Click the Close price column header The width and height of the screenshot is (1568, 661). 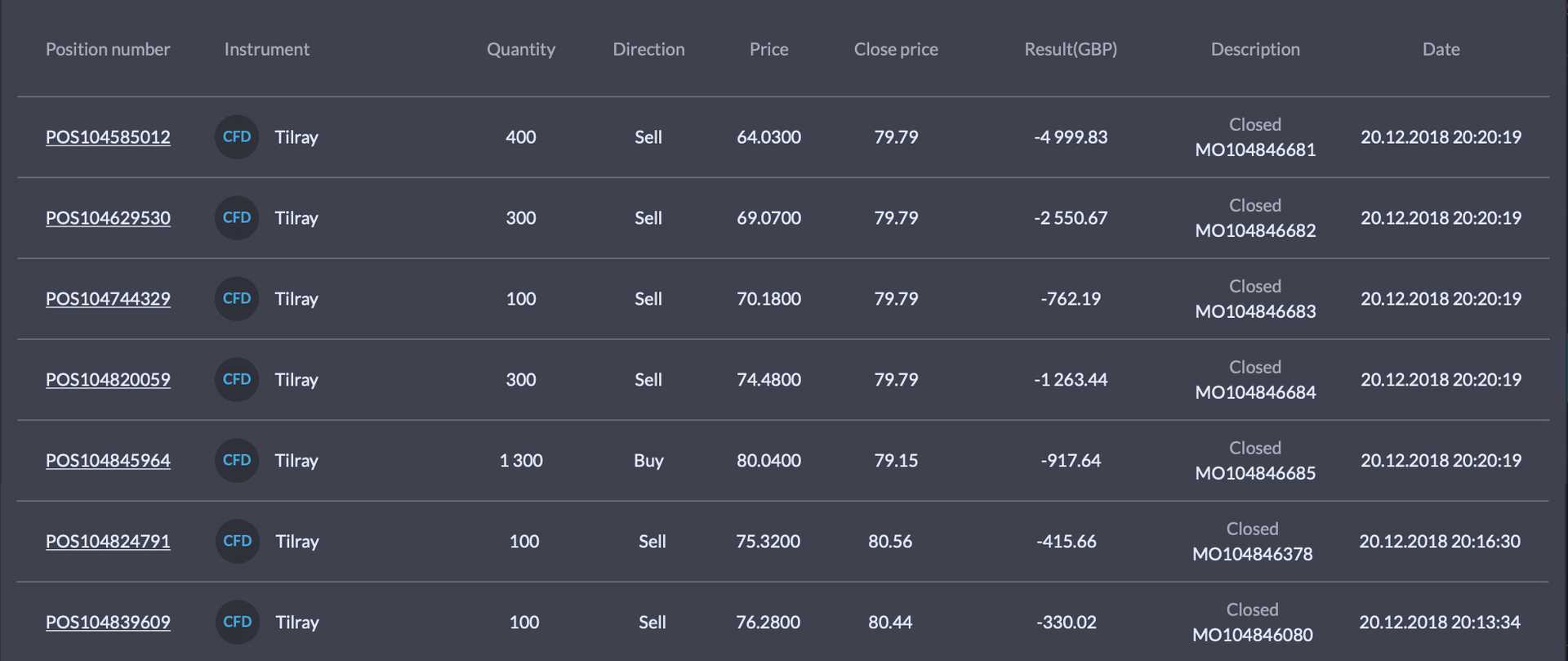click(x=896, y=49)
